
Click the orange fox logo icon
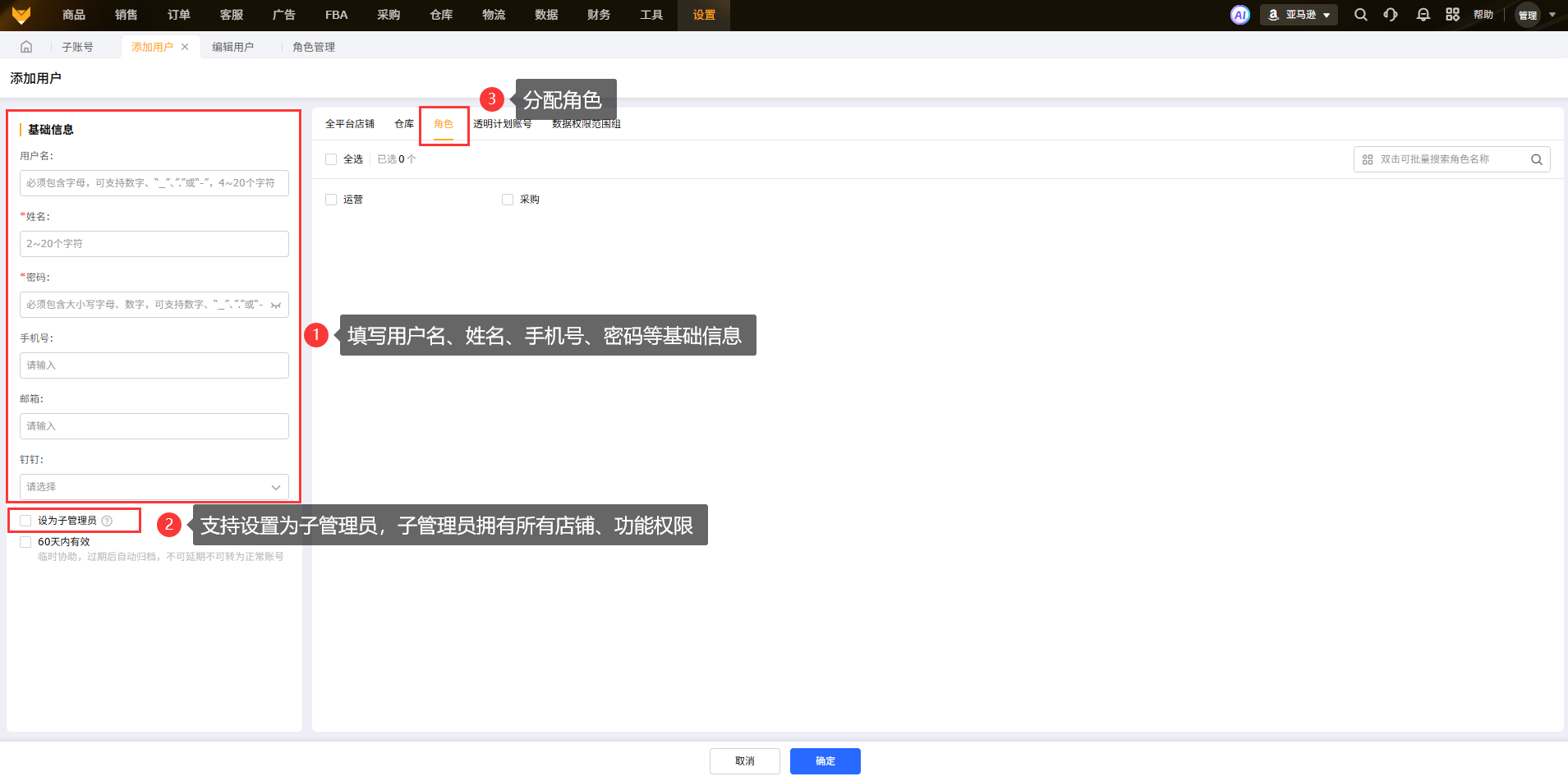[21, 15]
